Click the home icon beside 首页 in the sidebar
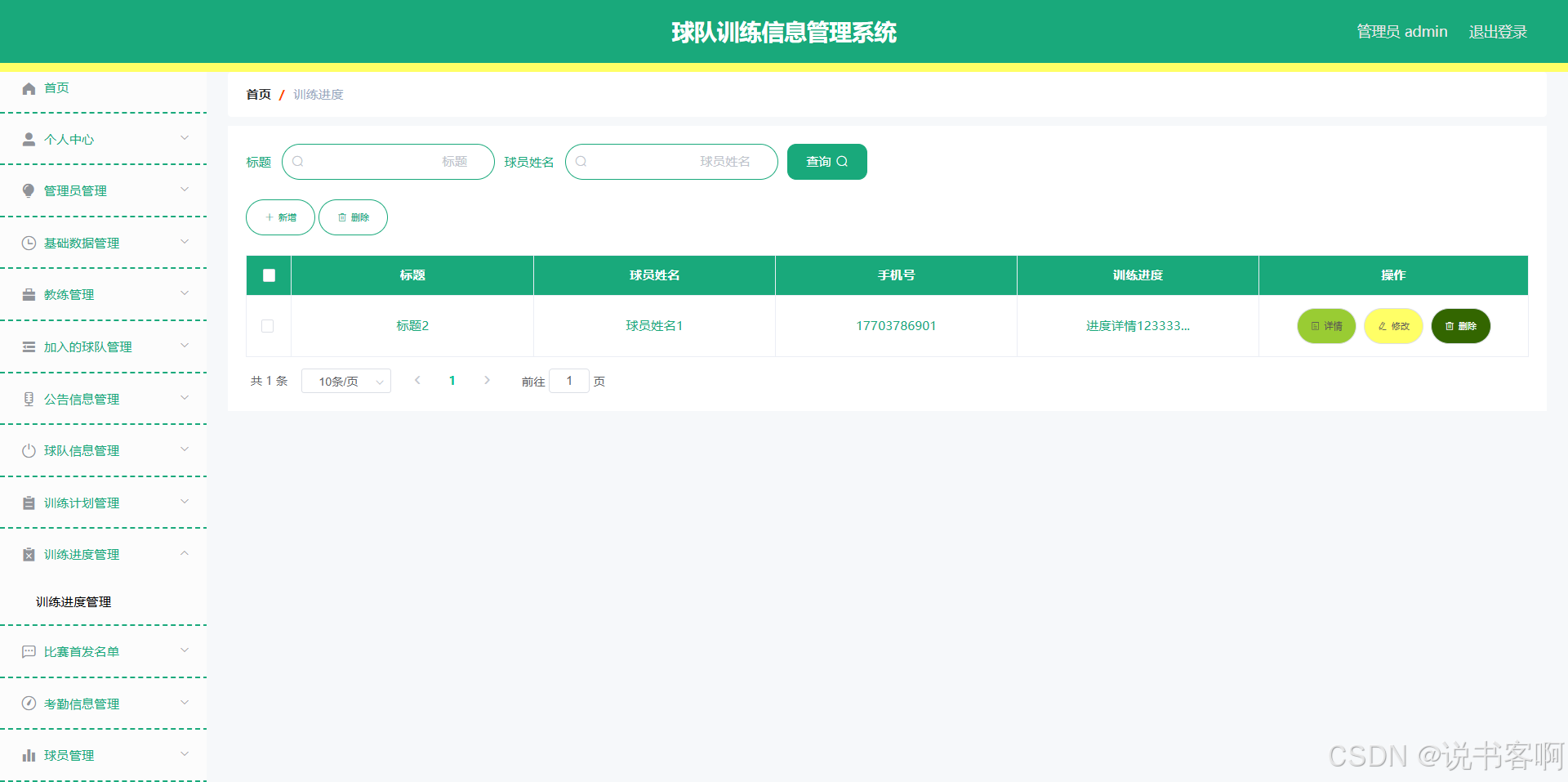 pyautogui.click(x=29, y=88)
